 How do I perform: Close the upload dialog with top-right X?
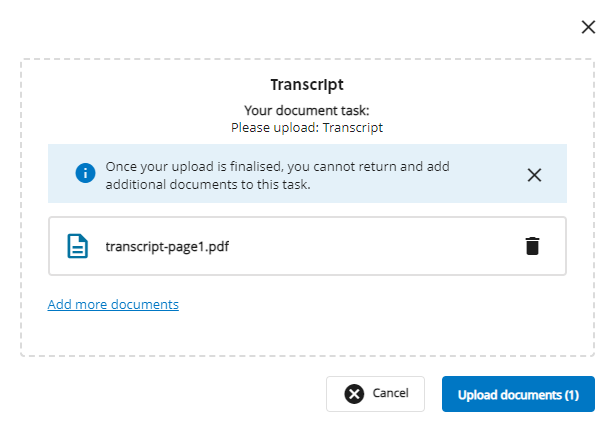588,27
